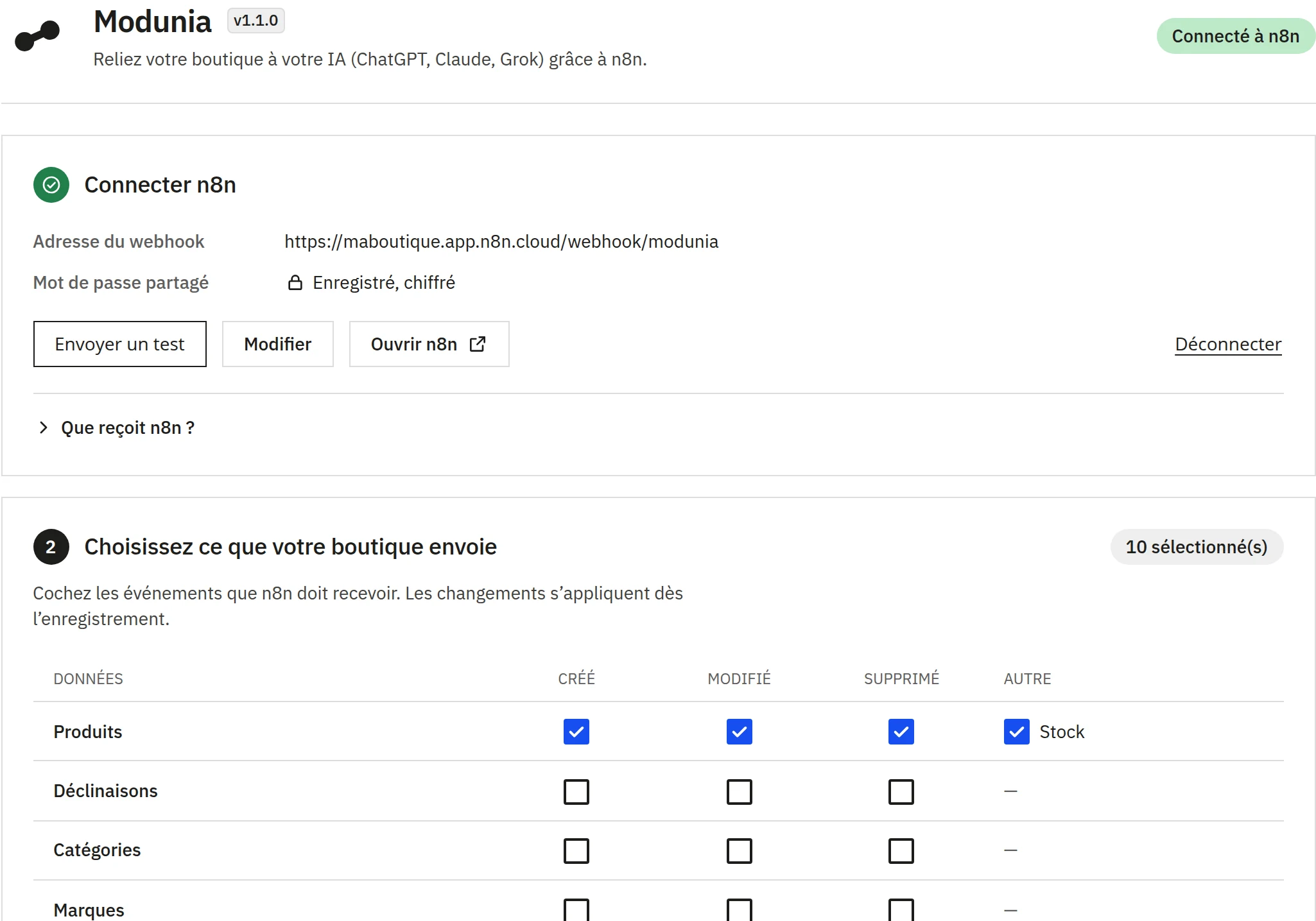Click the SUPPRIMÉ column header

tap(901, 678)
